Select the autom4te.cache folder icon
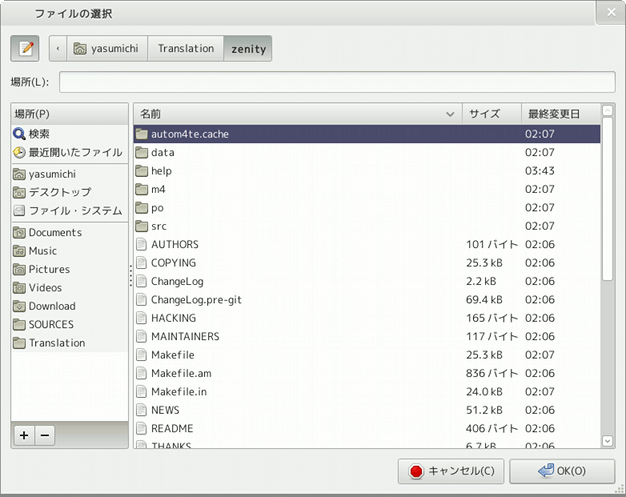The image size is (626, 497). pos(141,134)
